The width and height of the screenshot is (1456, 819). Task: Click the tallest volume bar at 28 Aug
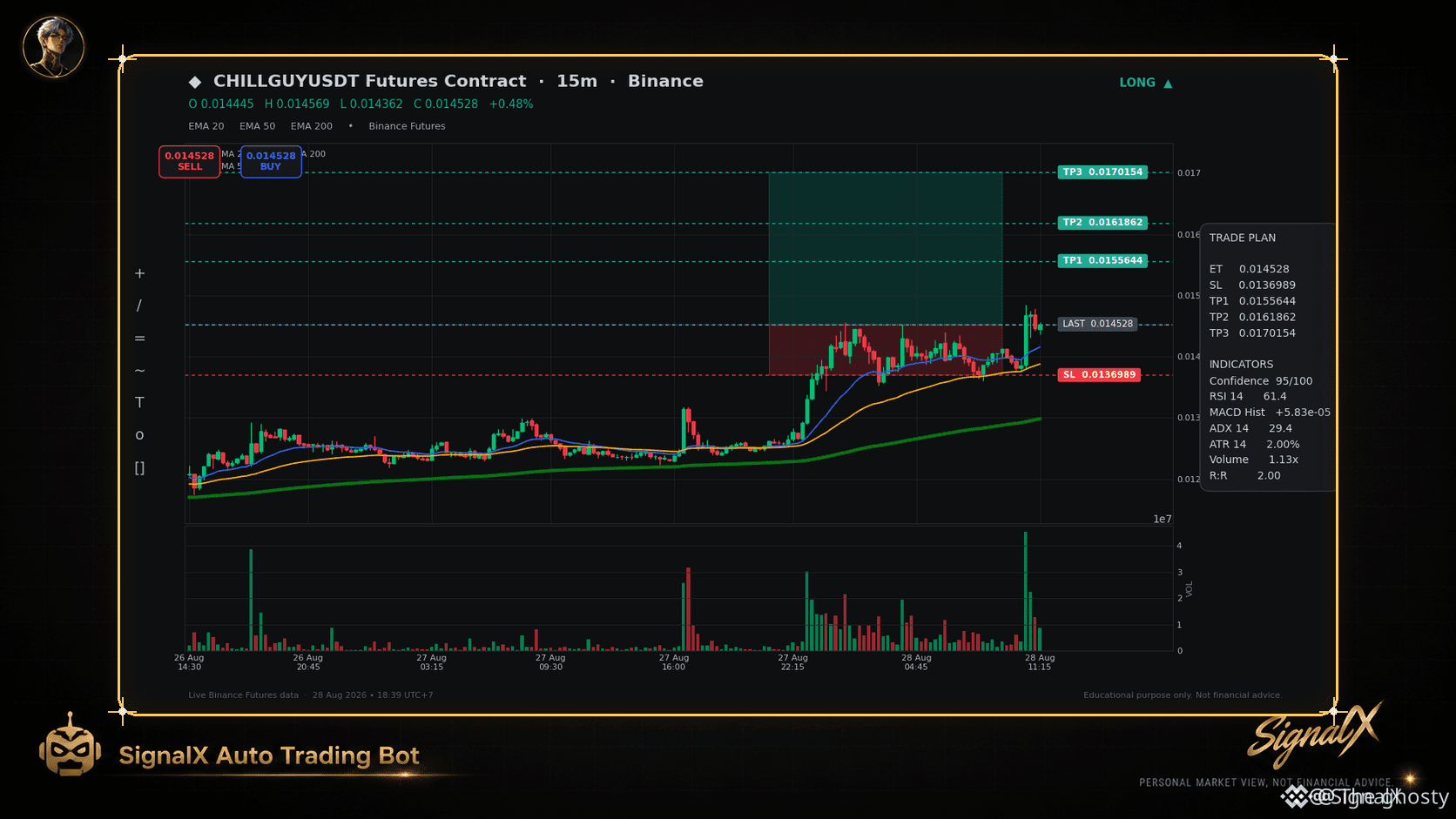1026,591
